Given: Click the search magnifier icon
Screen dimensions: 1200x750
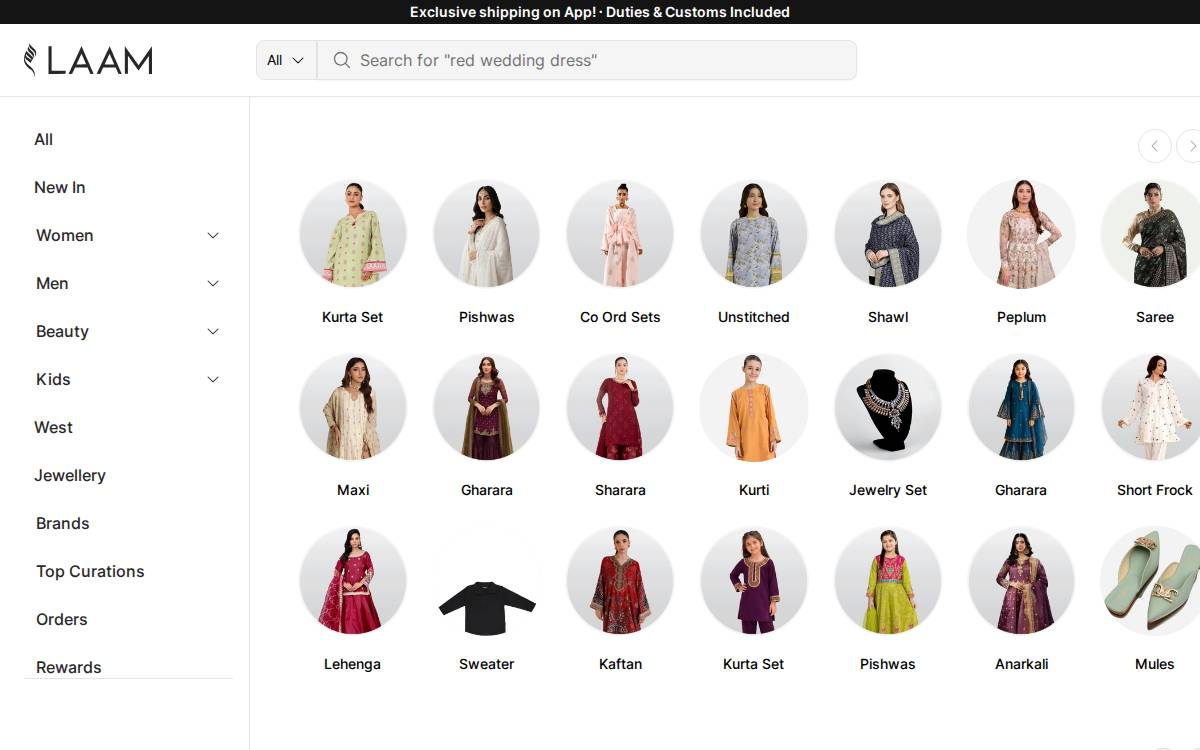Looking at the screenshot, I should pyautogui.click(x=342, y=60).
